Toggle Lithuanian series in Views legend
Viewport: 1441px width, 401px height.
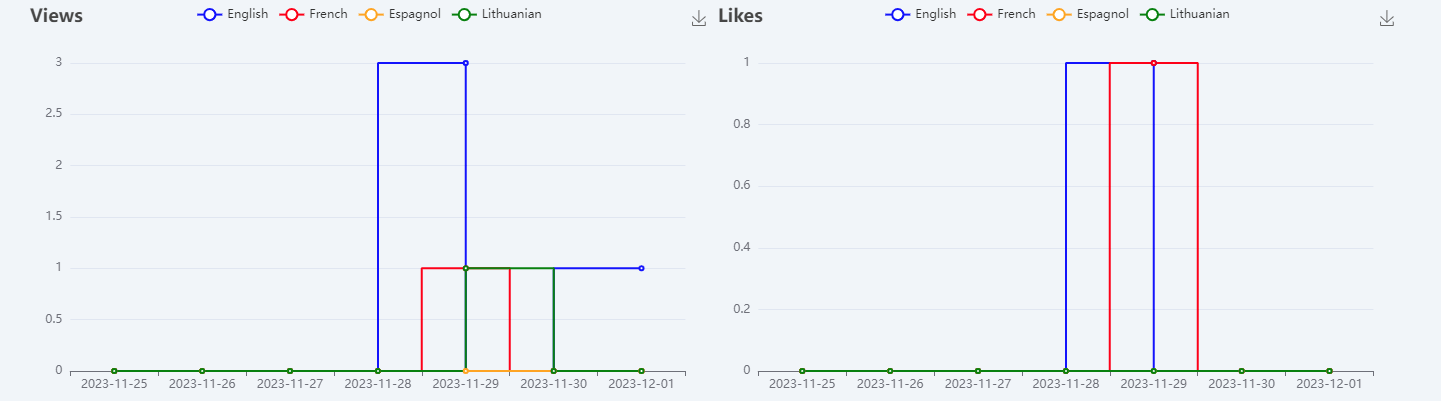coord(497,14)
